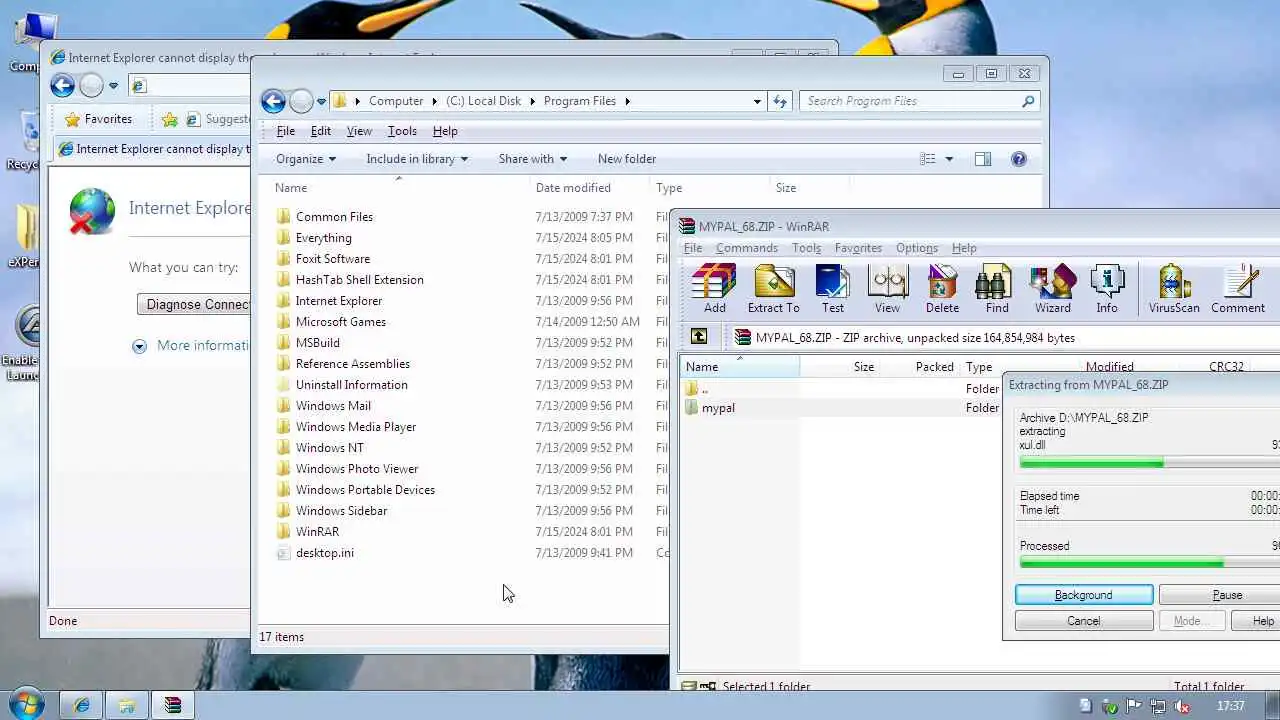This screenshot has width=1280, height=720.
Task: Launch the Wizard icon in WinRAR
Action: (x=1052, y=289)
